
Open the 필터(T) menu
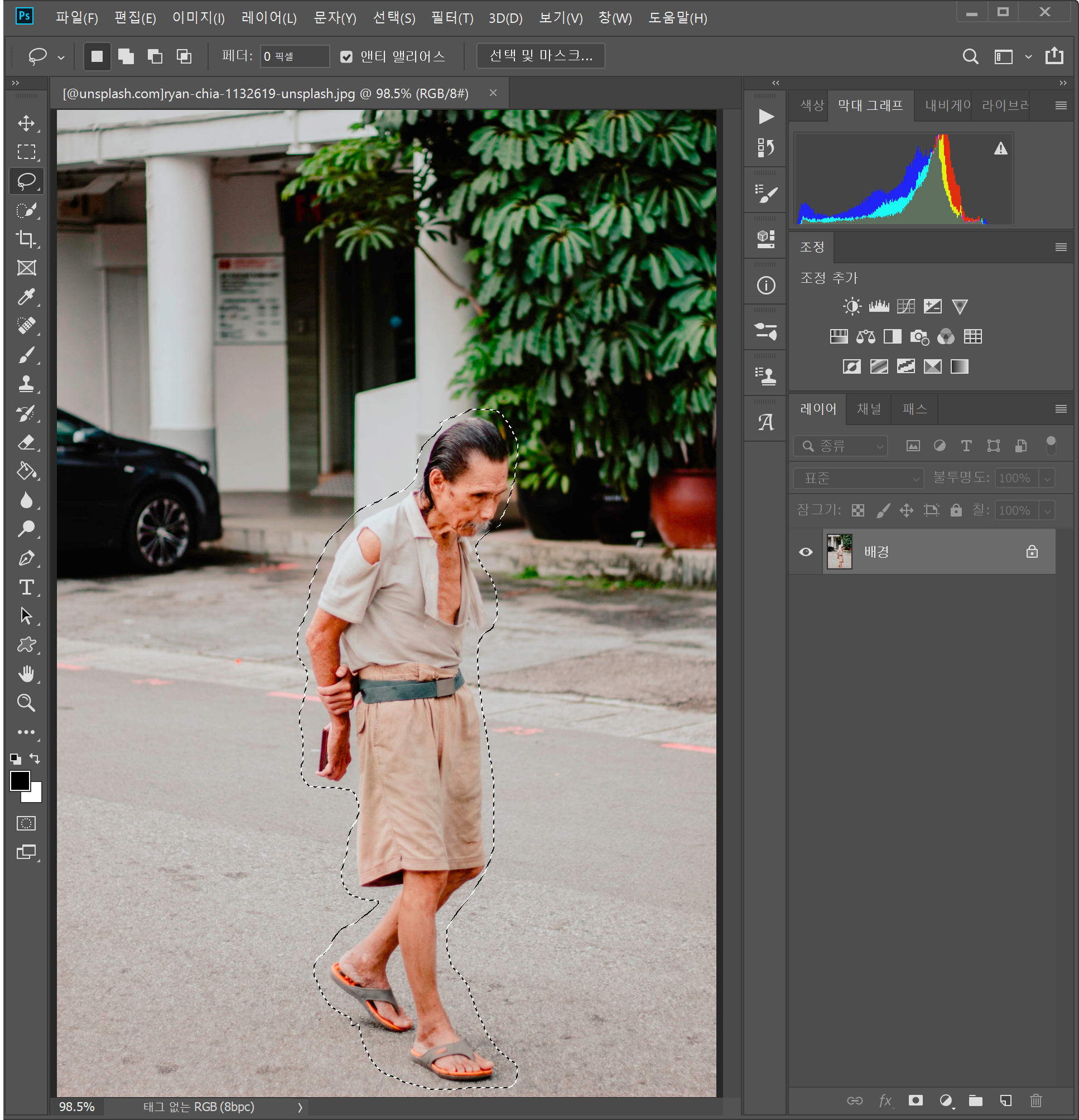click(x=451, y=18)
